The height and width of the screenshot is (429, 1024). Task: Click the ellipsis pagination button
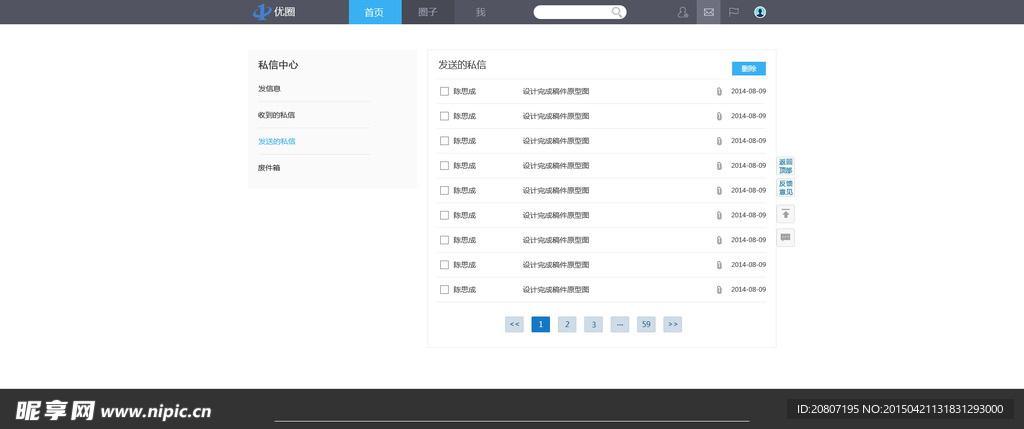tap(620, 325)
